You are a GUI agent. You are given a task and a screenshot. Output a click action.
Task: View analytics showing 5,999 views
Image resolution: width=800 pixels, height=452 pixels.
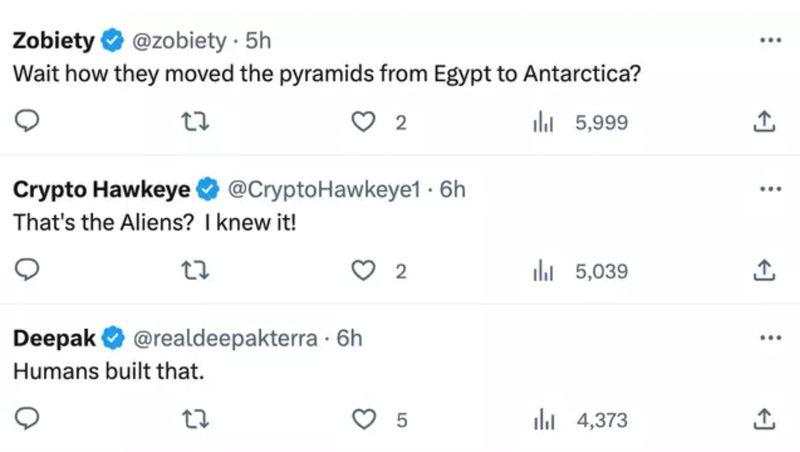point(580,122)
